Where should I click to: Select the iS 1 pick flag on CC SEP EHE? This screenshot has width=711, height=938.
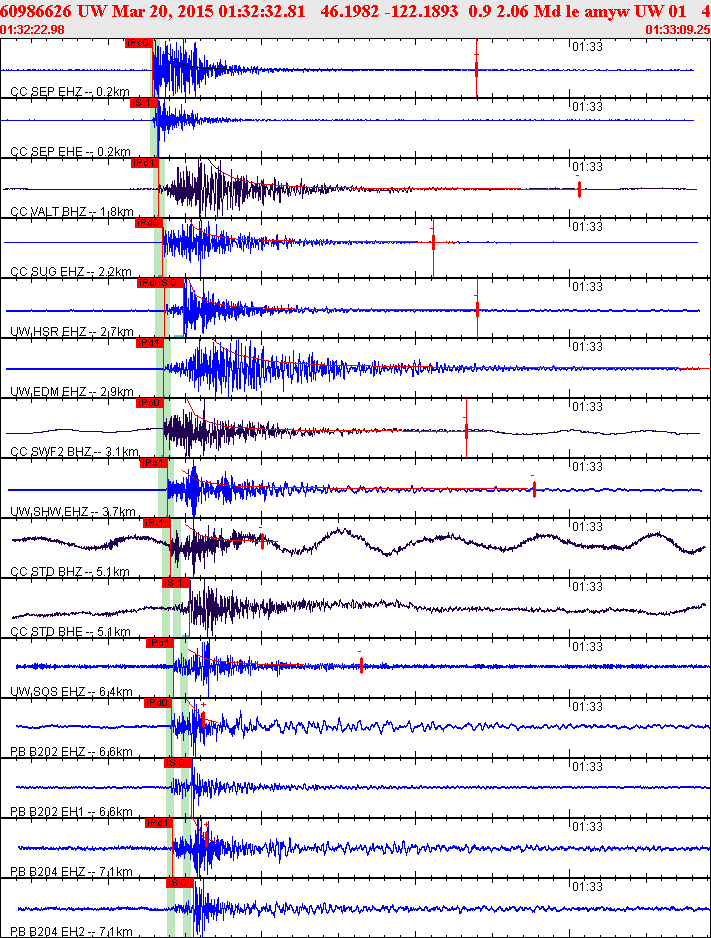[x=144, y=103]
